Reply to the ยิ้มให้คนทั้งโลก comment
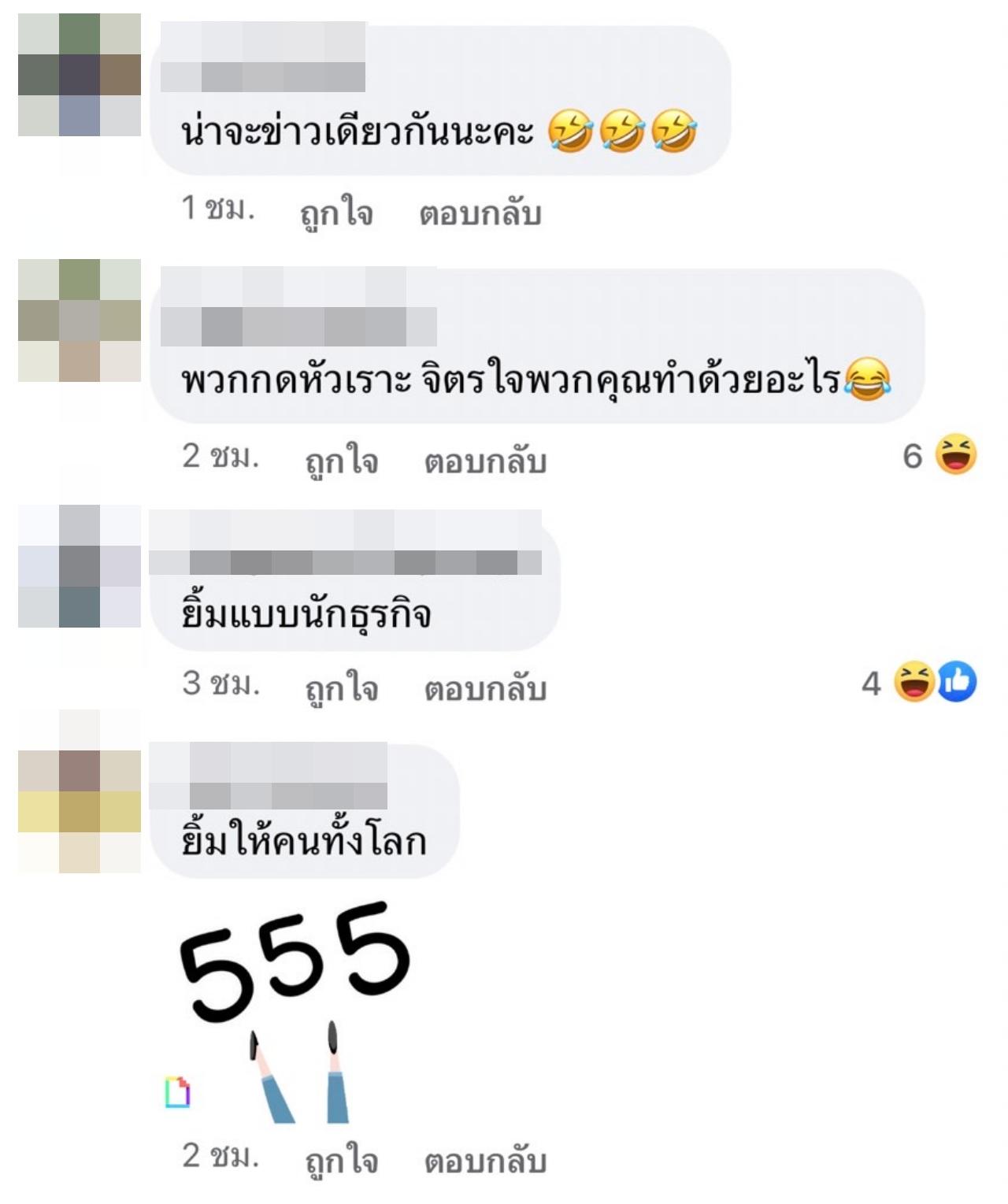Screen dimensions: 1008x1204 485,1161
